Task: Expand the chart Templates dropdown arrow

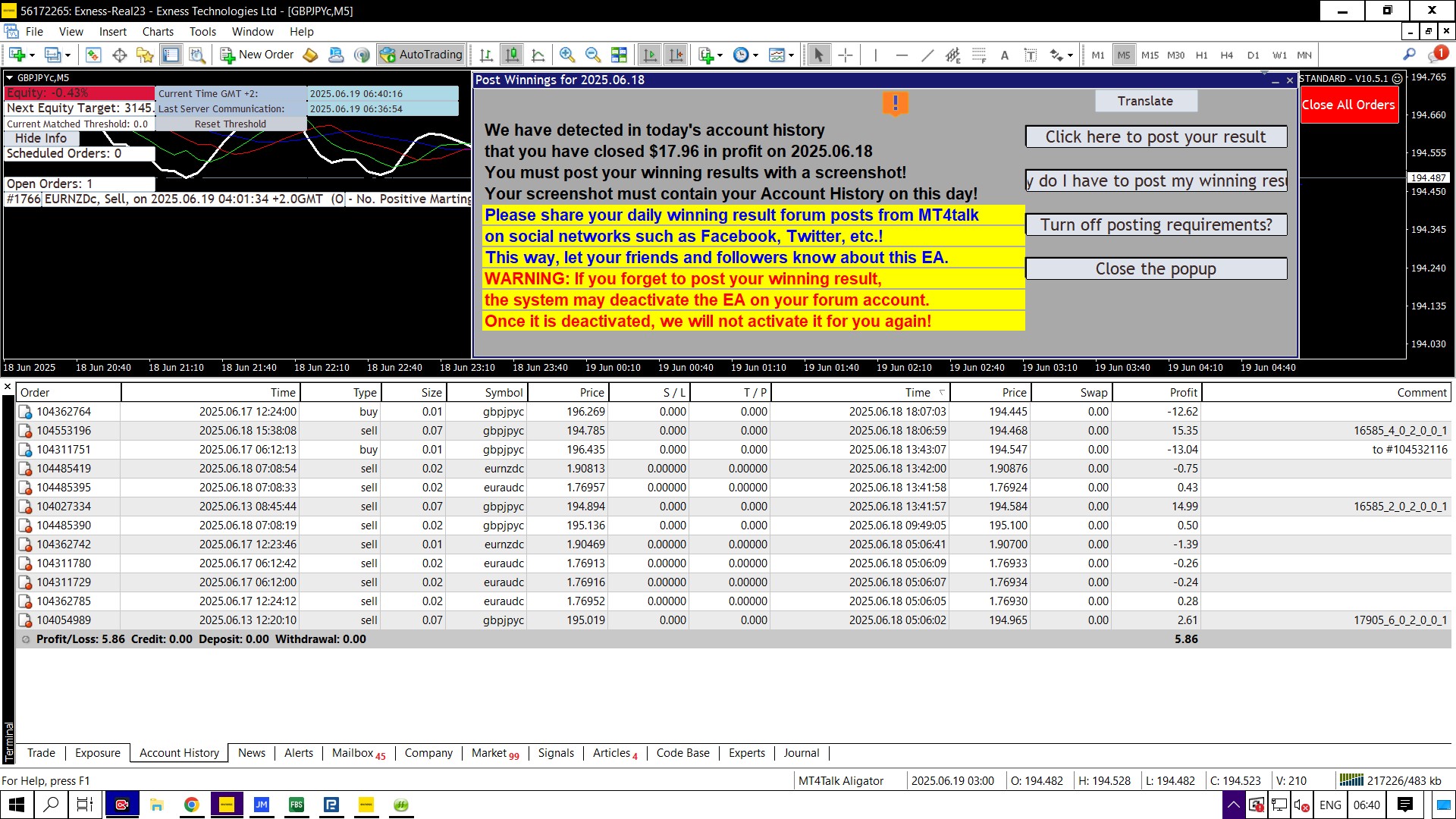Action: [x=791, y=55]
